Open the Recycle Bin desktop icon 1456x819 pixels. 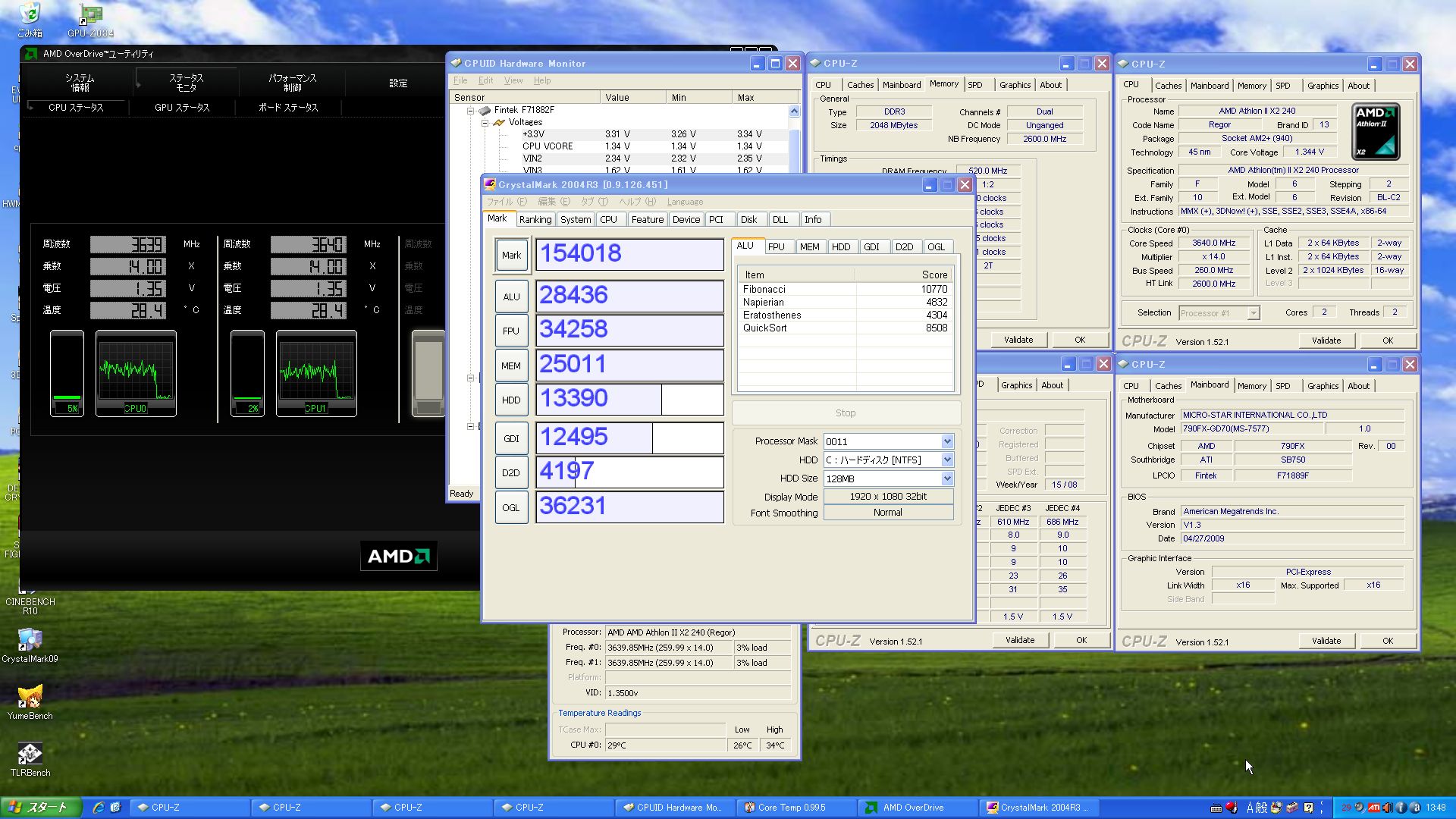[30, 20]
